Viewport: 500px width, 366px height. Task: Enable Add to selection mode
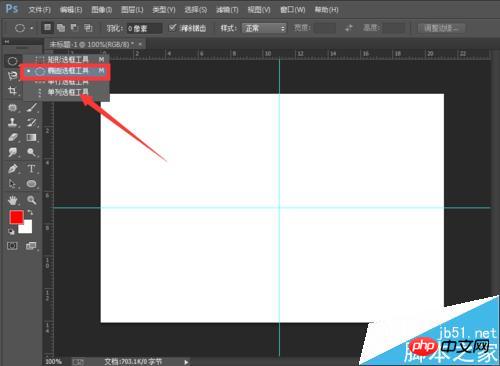click(61, 28)
